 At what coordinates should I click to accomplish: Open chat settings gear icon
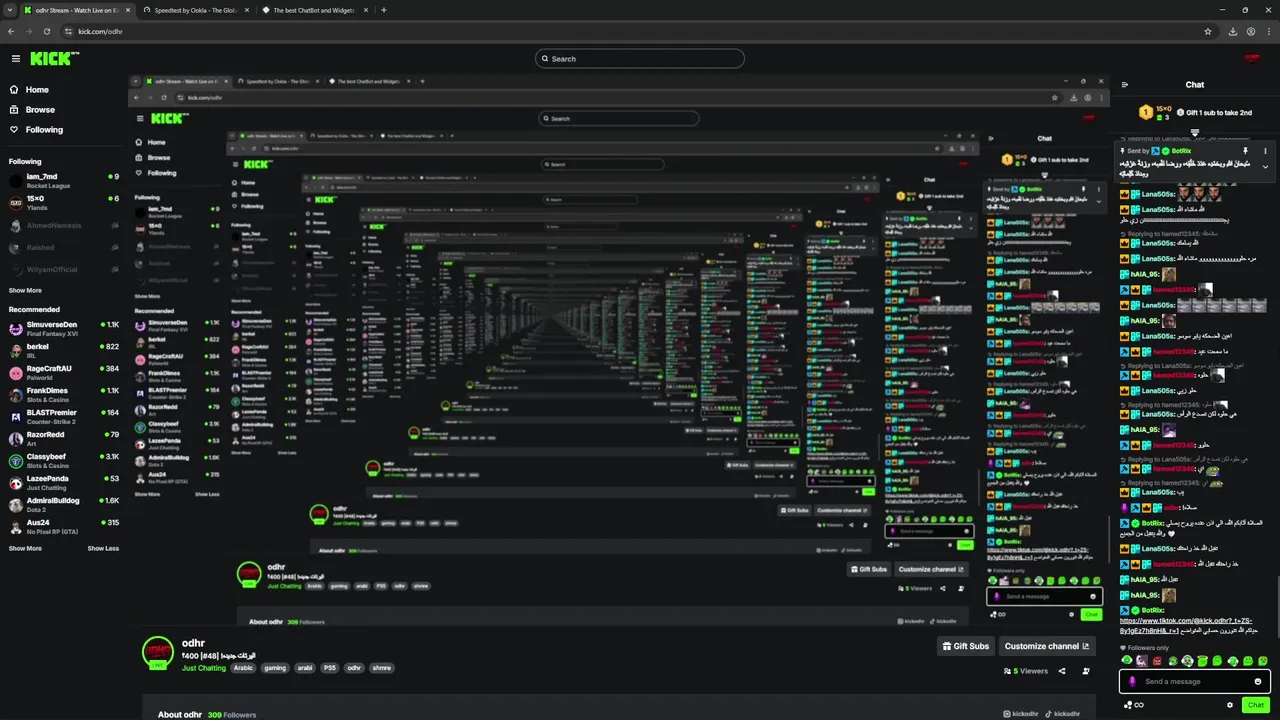click(x=1230, y=705)
